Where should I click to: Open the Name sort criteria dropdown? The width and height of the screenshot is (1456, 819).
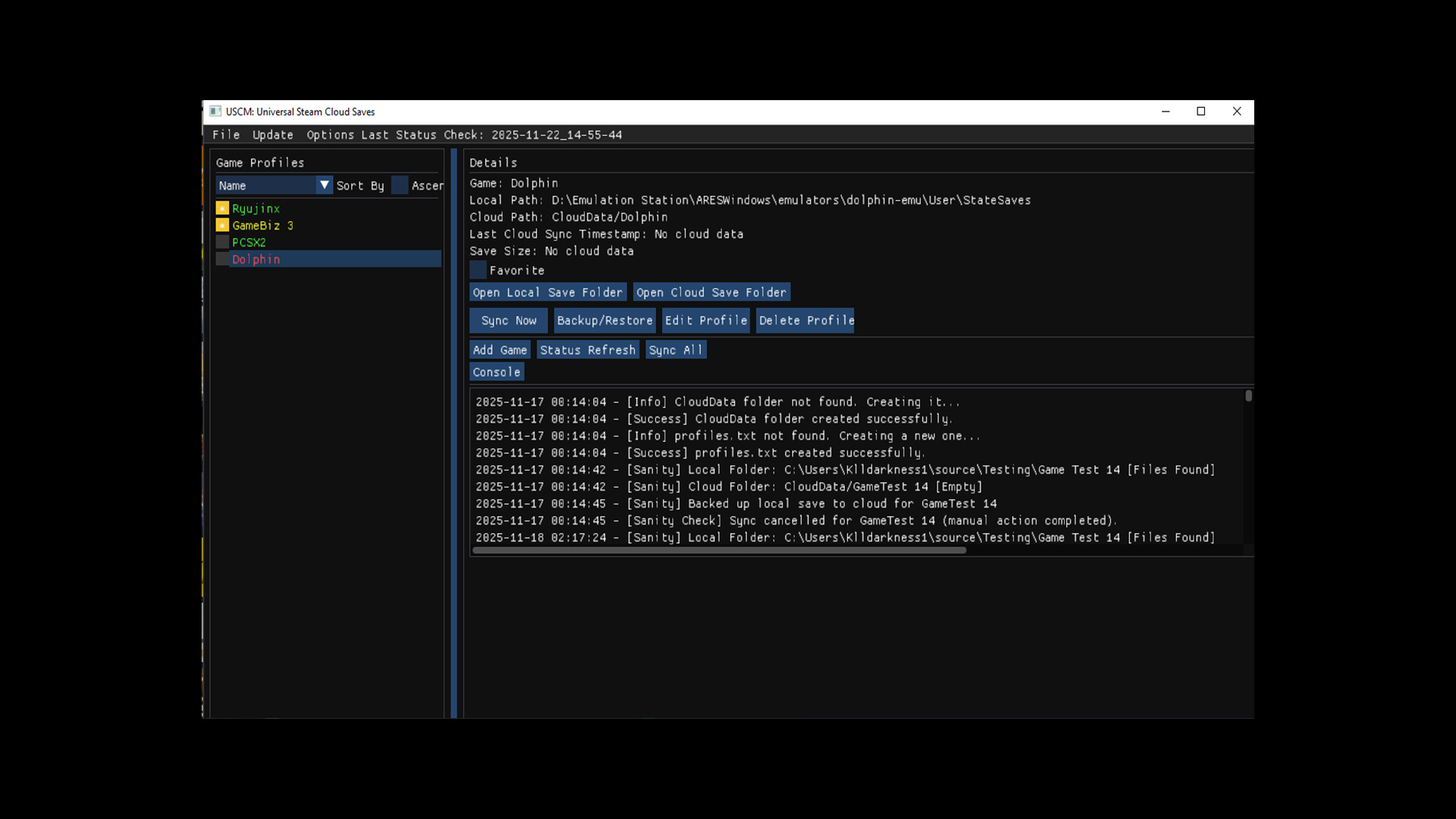[325, 185]
